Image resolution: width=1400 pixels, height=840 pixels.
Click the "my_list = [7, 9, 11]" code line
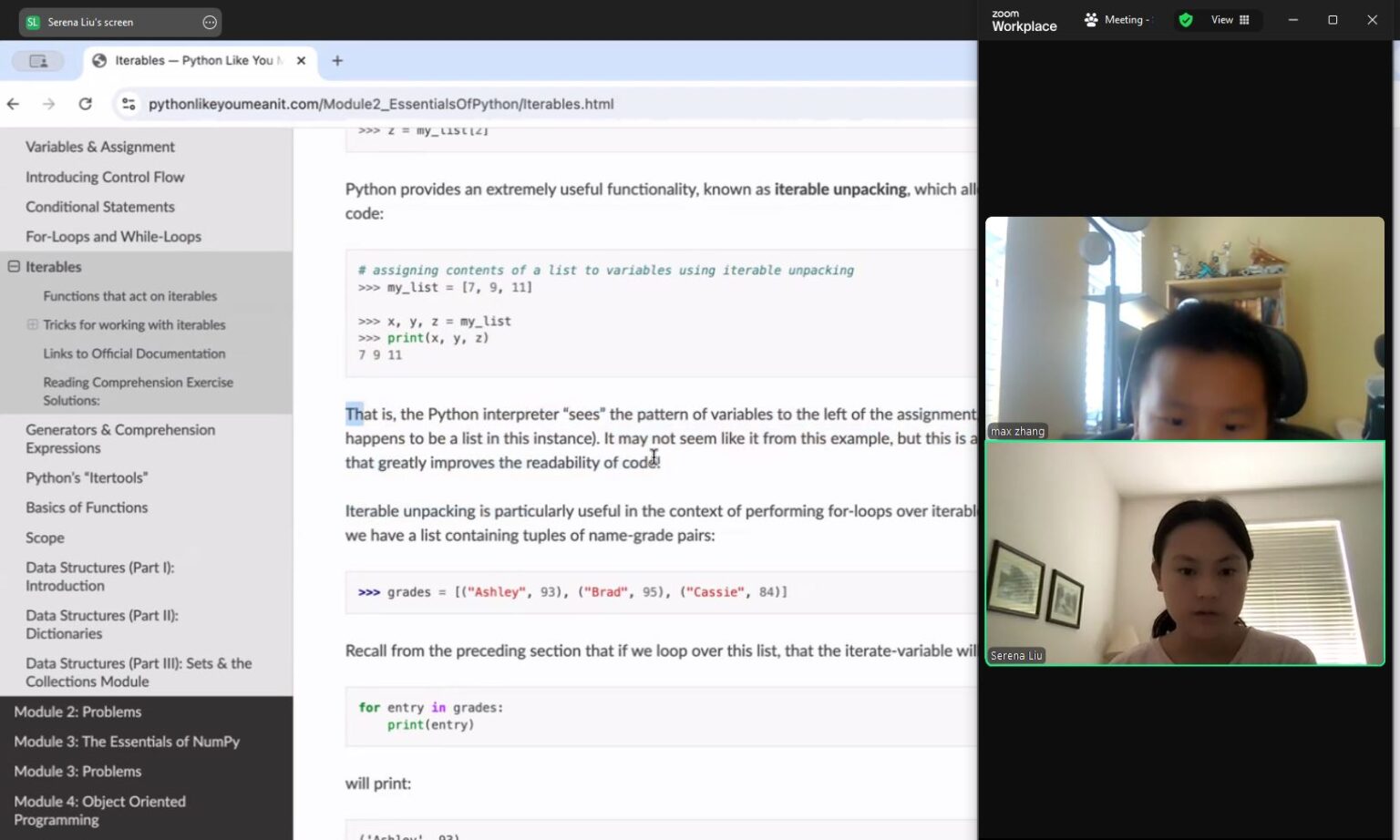[446, 288]
